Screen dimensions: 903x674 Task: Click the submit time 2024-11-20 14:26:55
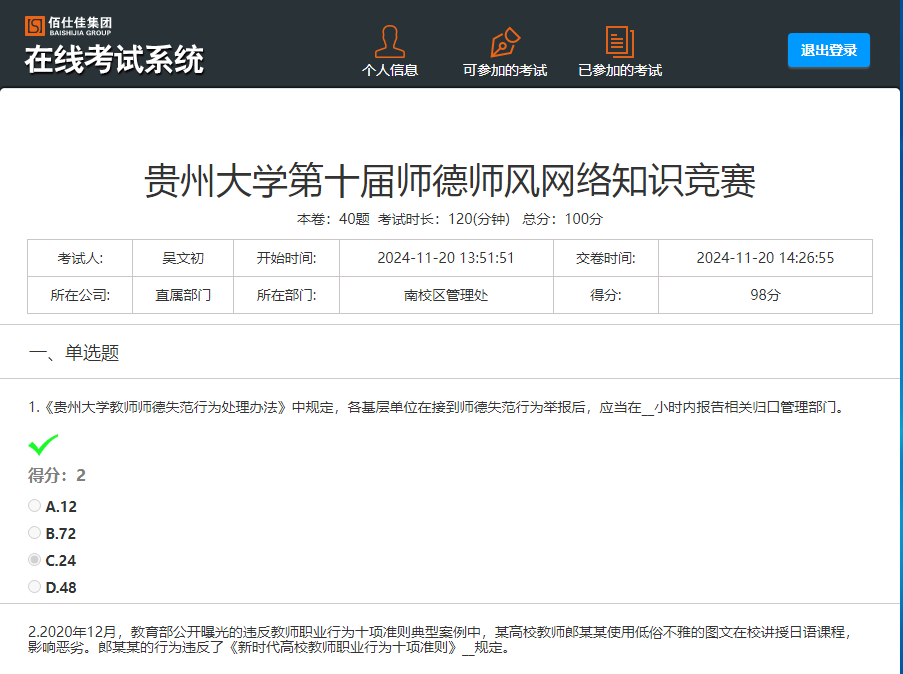765,258
